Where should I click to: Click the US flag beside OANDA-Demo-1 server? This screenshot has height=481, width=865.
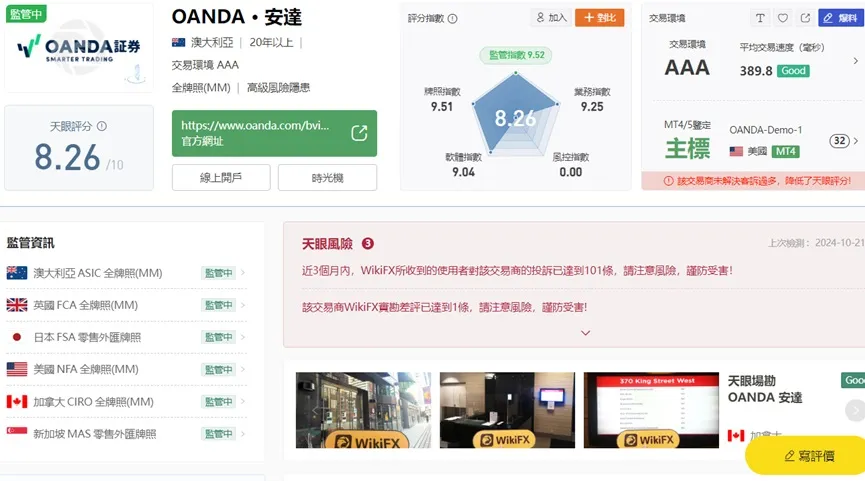pyautogui.click(x=736, y=151)
